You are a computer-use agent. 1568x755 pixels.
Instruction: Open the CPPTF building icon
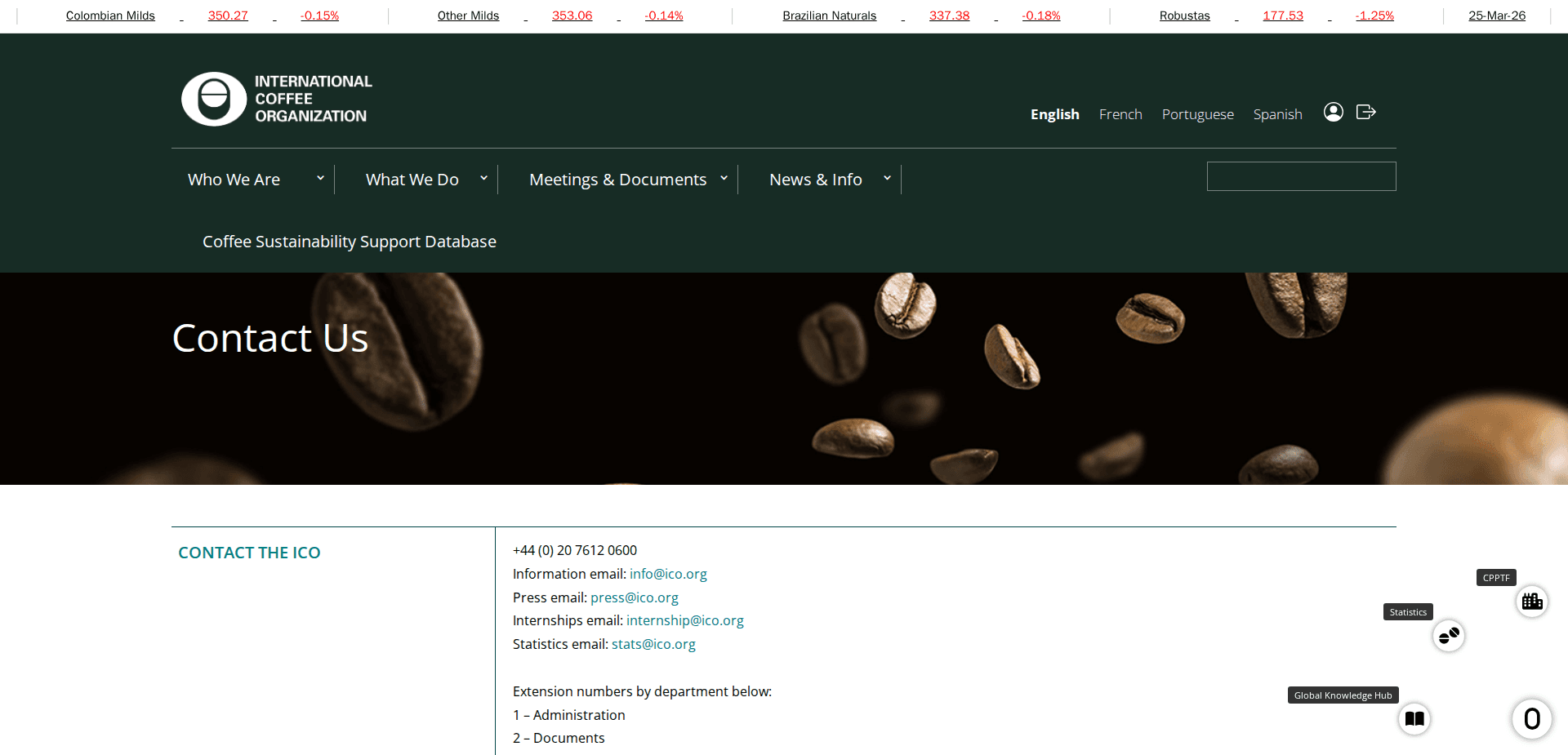[x=1532, y=602]
